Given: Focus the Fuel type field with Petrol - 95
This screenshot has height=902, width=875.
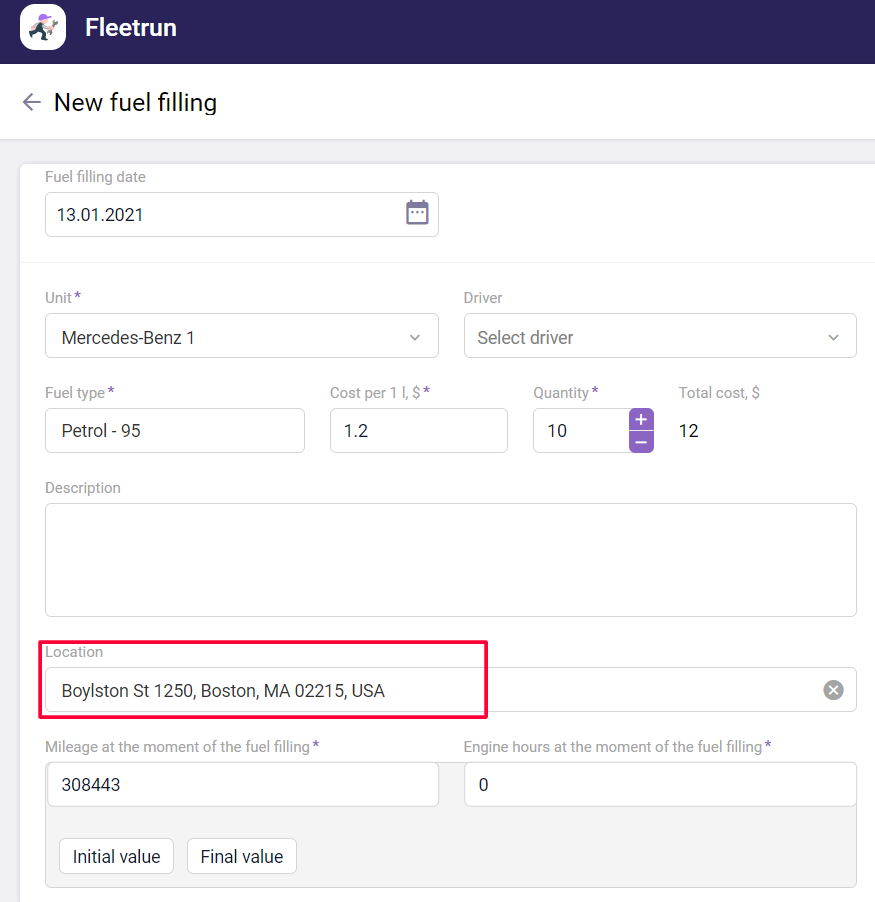Looking at the screenshot, I should coord(175,431).
